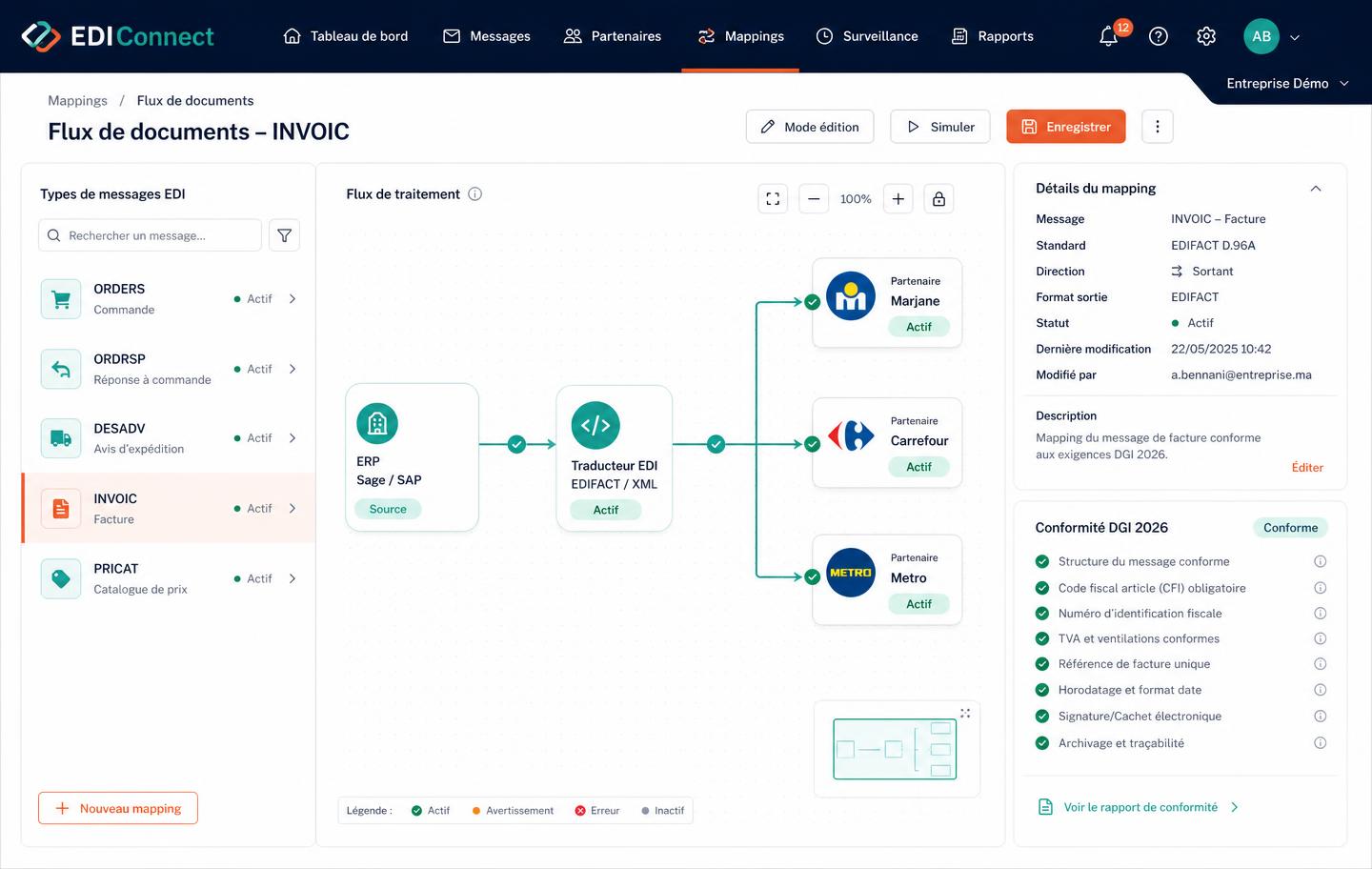
Task: Click the Simuler button
Action: click(x=940, y=127)
